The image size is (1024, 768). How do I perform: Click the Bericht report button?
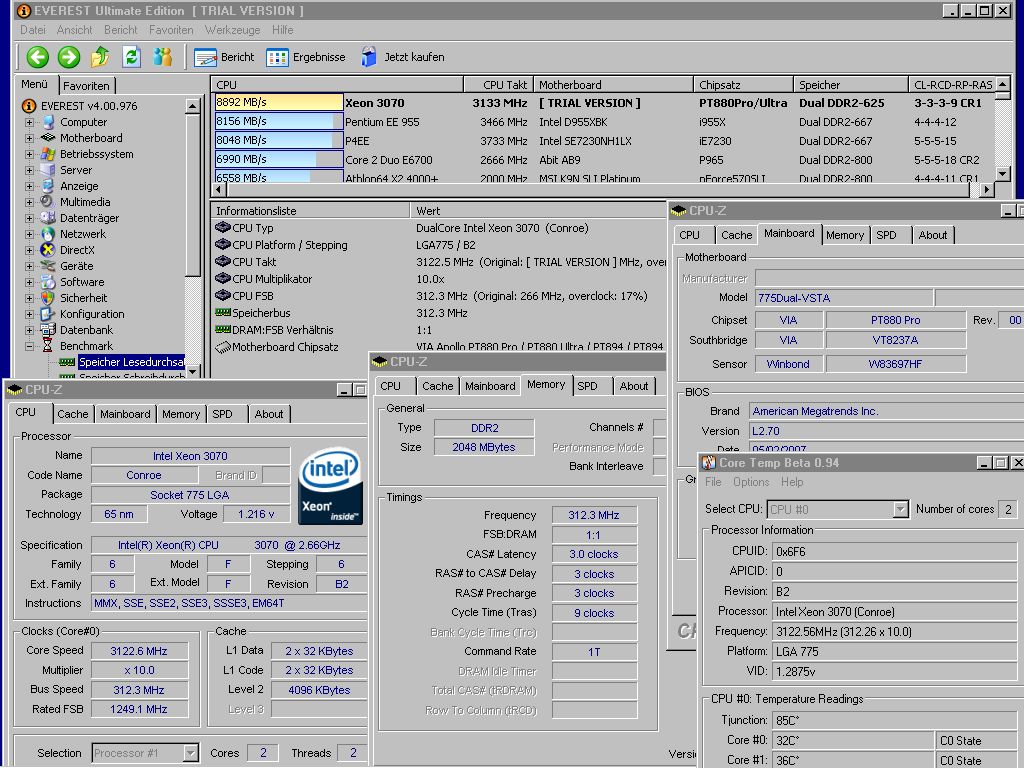pos(224,57)
